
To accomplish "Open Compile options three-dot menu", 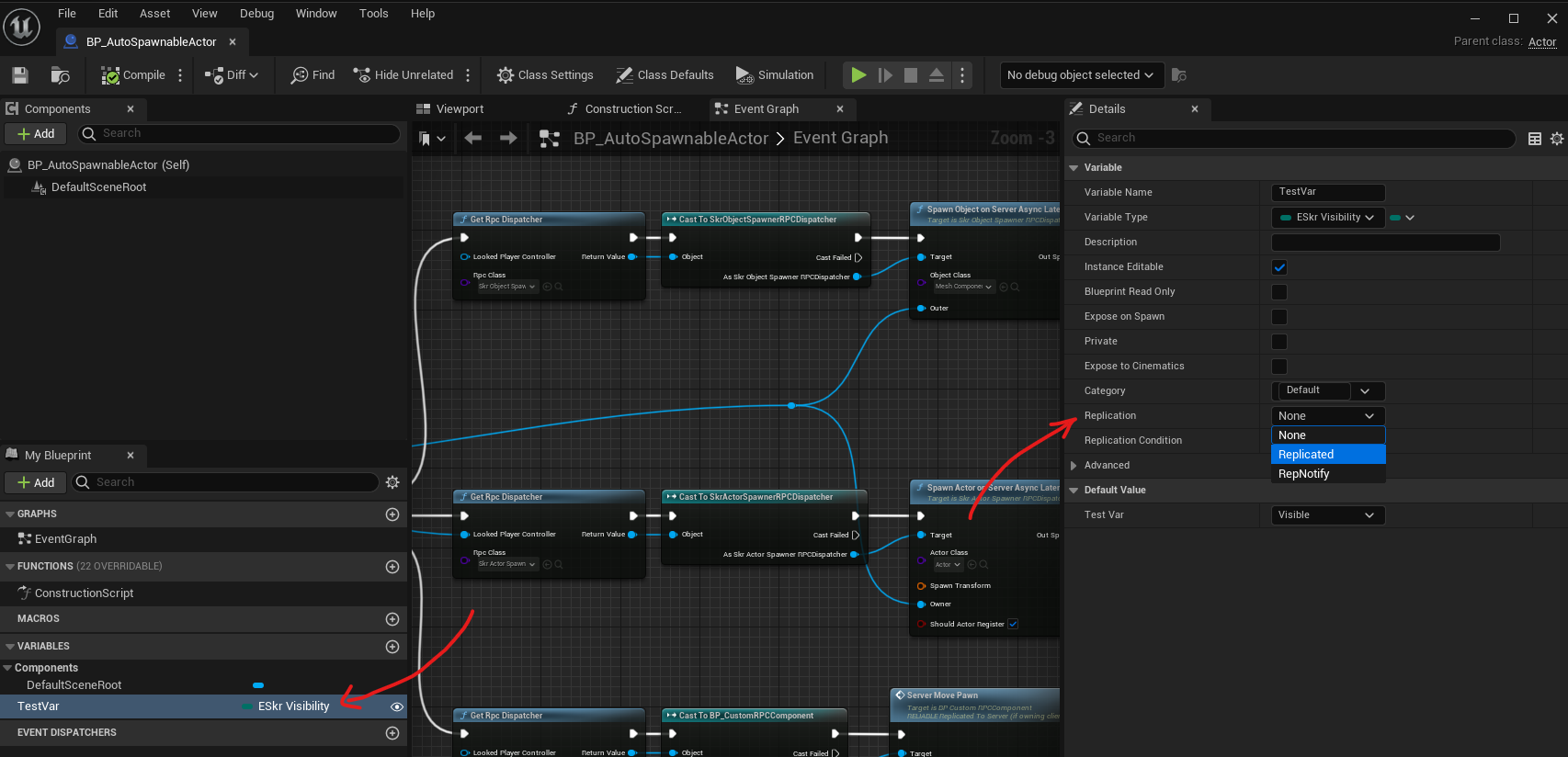I will click(x=180, y=75).
